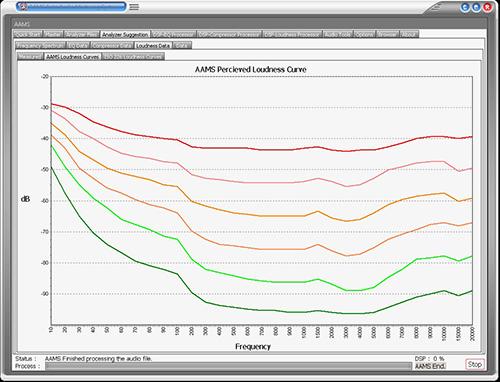
Task: Open the Compressor Data sub-tab
Action: [112, 45]
